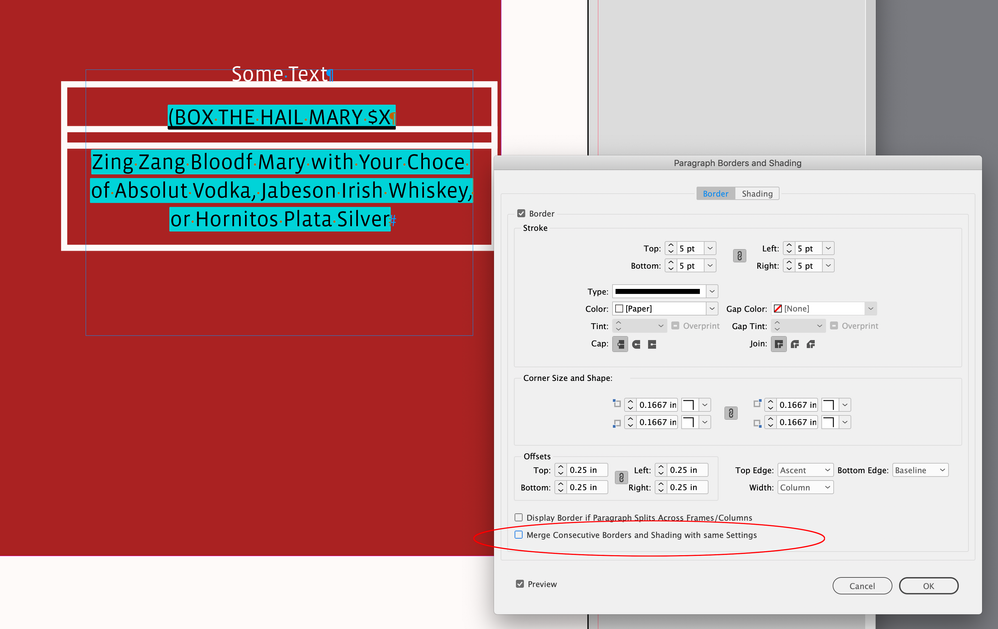Click the Left stroke stepper arrows

789,248
